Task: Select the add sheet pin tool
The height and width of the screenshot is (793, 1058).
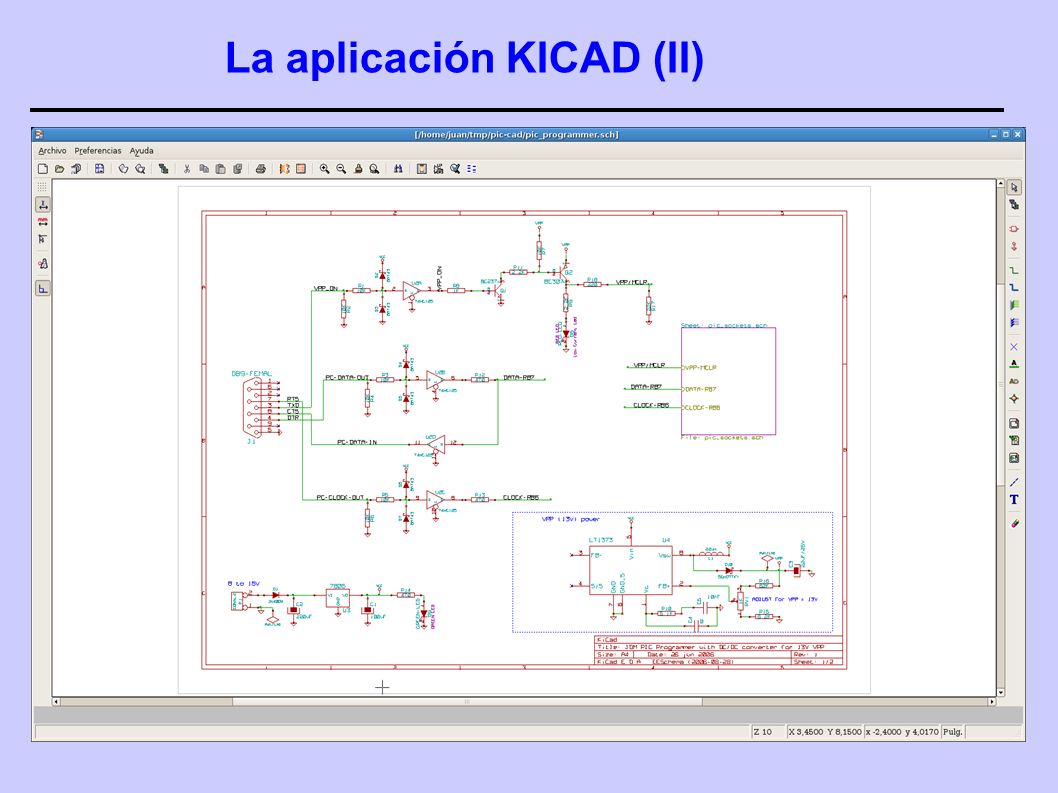Action: [1013, 458]
